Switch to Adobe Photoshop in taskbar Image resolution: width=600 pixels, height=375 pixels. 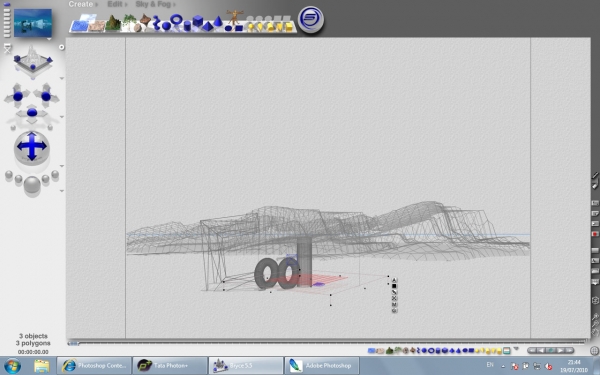(x=321, y=365)
